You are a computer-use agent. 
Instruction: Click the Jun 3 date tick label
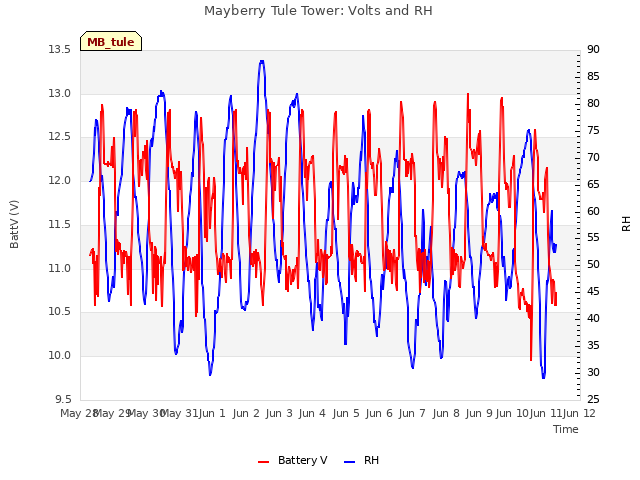coord(279,413)
